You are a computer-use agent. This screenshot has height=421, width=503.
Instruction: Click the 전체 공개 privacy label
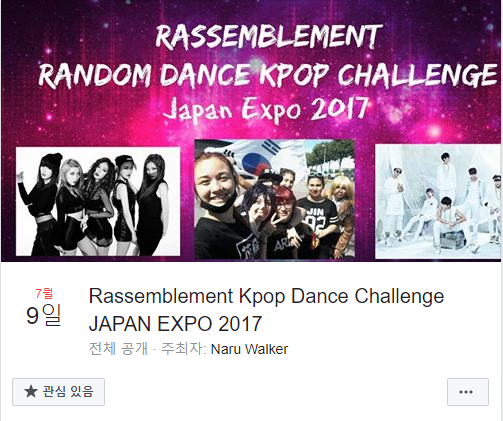(118, 349)
